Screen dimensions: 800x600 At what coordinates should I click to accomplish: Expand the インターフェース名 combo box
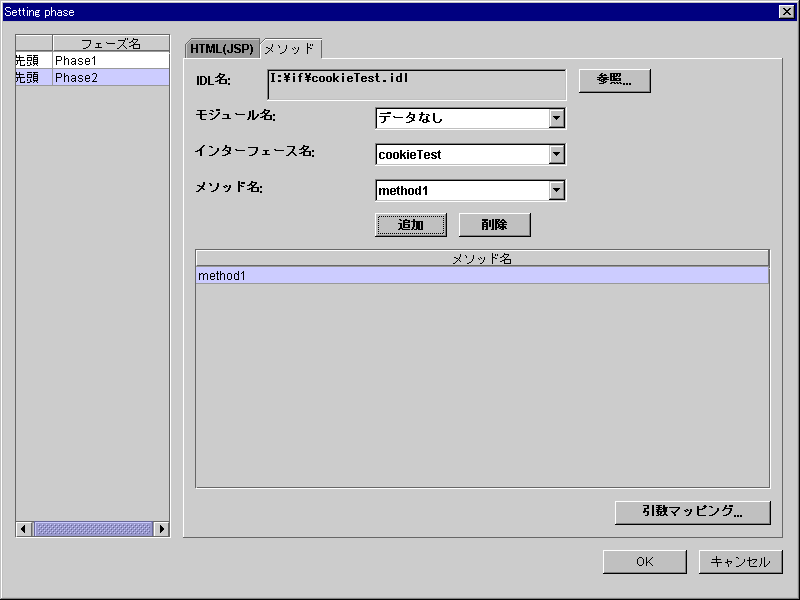point(558,154)
